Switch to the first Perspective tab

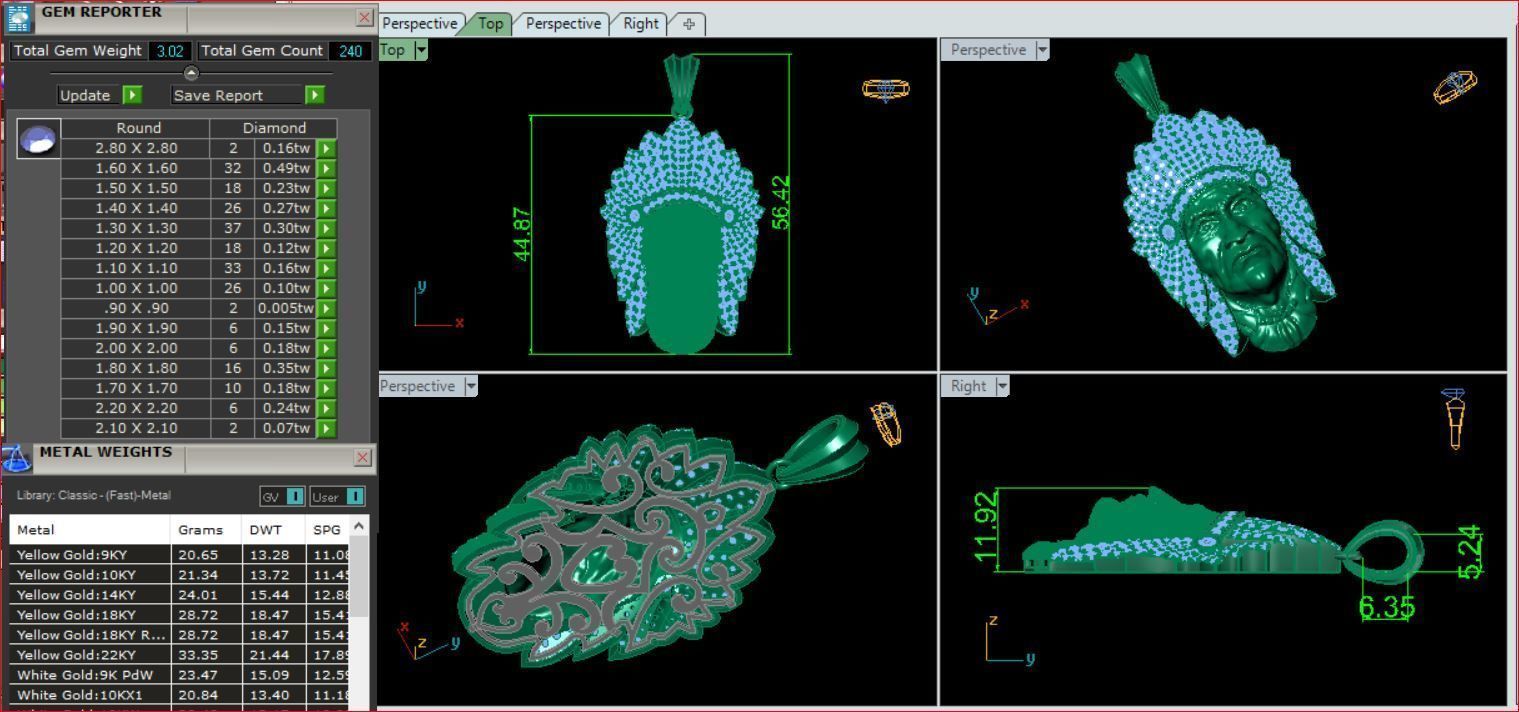tap(419, 23)
